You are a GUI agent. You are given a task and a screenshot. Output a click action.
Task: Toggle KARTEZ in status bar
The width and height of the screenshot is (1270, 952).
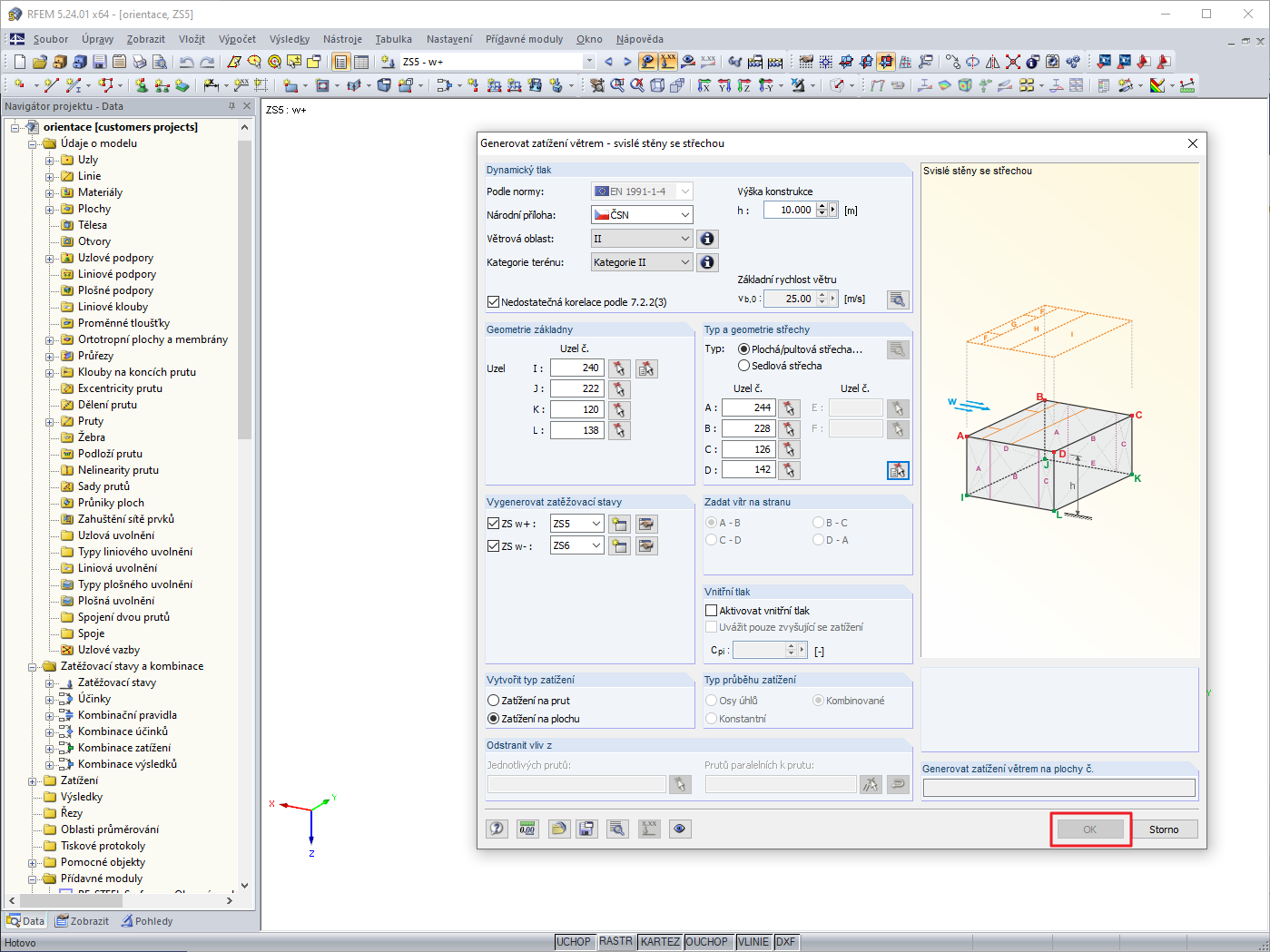[660, 942]
